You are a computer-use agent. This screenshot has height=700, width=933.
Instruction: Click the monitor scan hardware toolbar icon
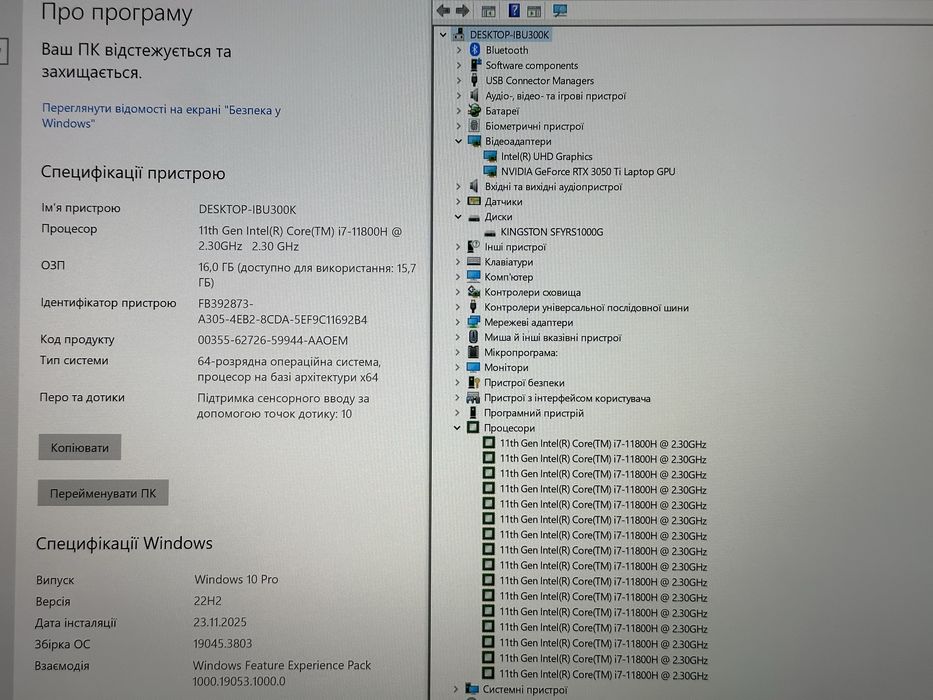pyautogui.click(x=559, y=10)
